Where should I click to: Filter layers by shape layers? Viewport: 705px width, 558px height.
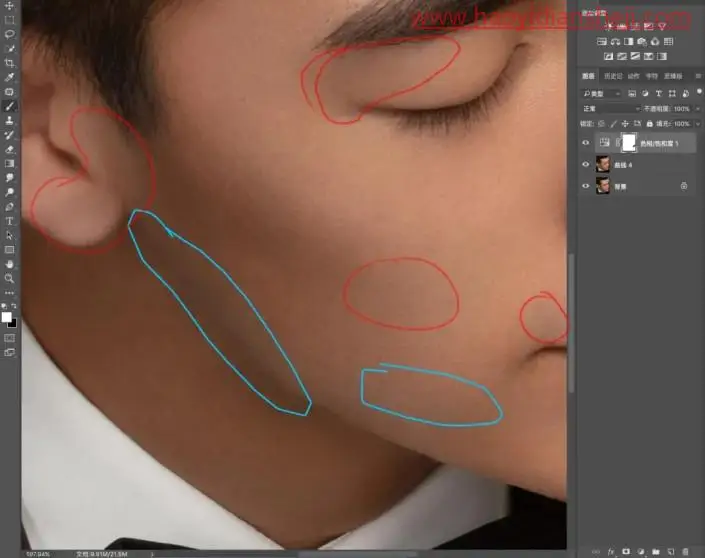[672, 94]
